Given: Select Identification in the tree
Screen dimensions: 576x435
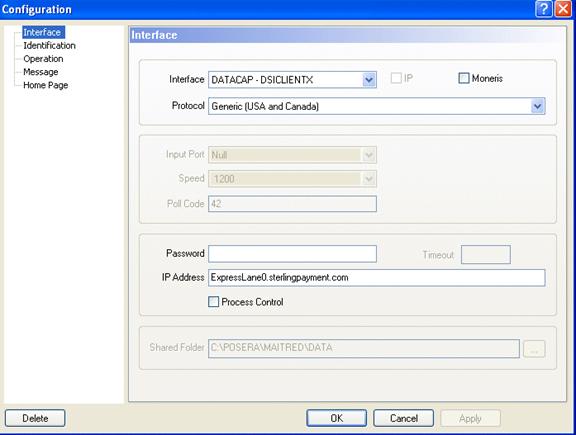Looking at the screenshot, I should (x=49, y=46).
